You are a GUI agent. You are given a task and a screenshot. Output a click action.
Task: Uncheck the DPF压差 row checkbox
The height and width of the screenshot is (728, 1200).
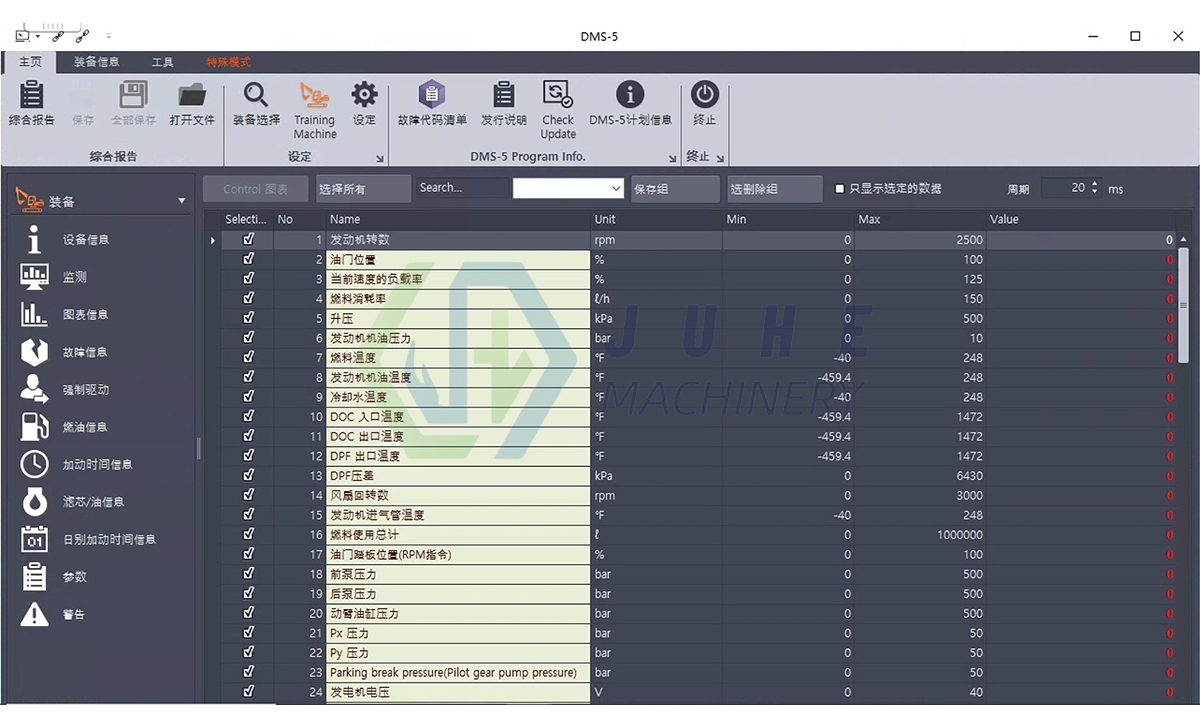pos(248,475)
